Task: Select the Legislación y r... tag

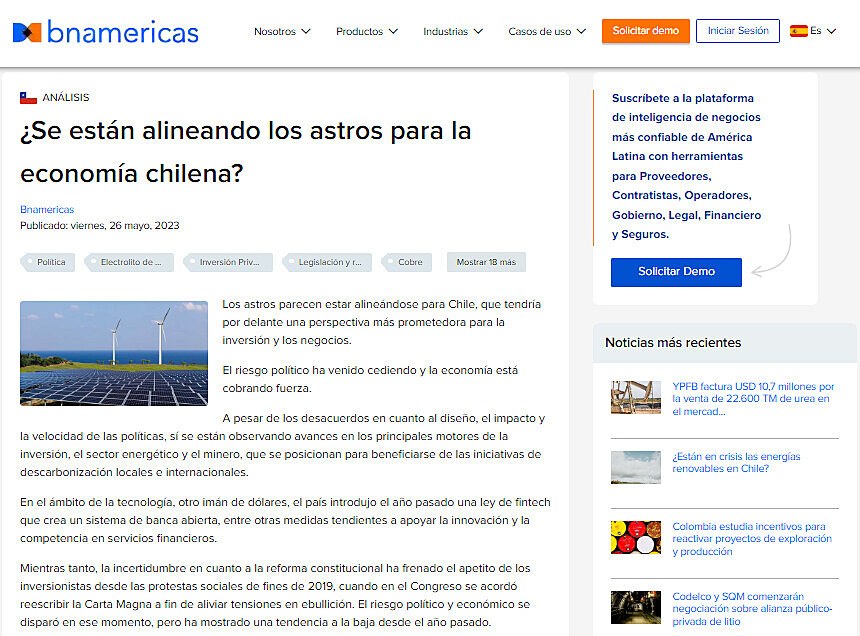Action: pyautogui.click(x=327, y=262)
